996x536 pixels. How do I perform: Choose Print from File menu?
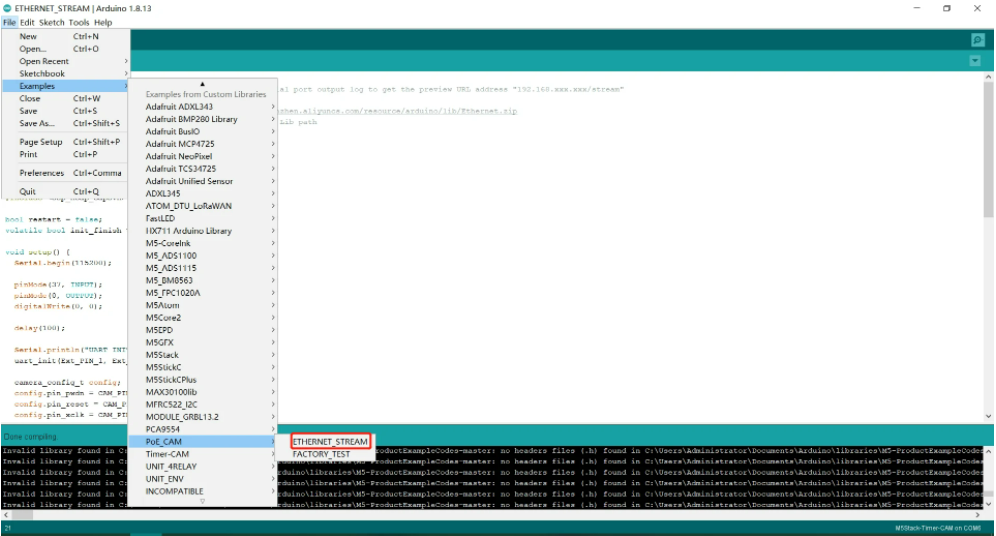click(65, 154)
